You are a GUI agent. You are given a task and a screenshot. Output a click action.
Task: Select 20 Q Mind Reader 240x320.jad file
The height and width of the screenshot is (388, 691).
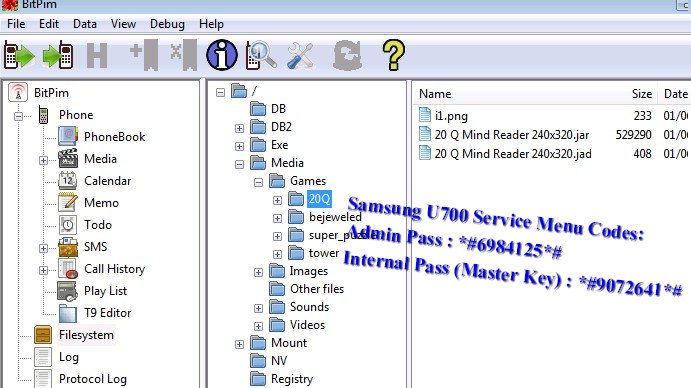pos(513,154)
